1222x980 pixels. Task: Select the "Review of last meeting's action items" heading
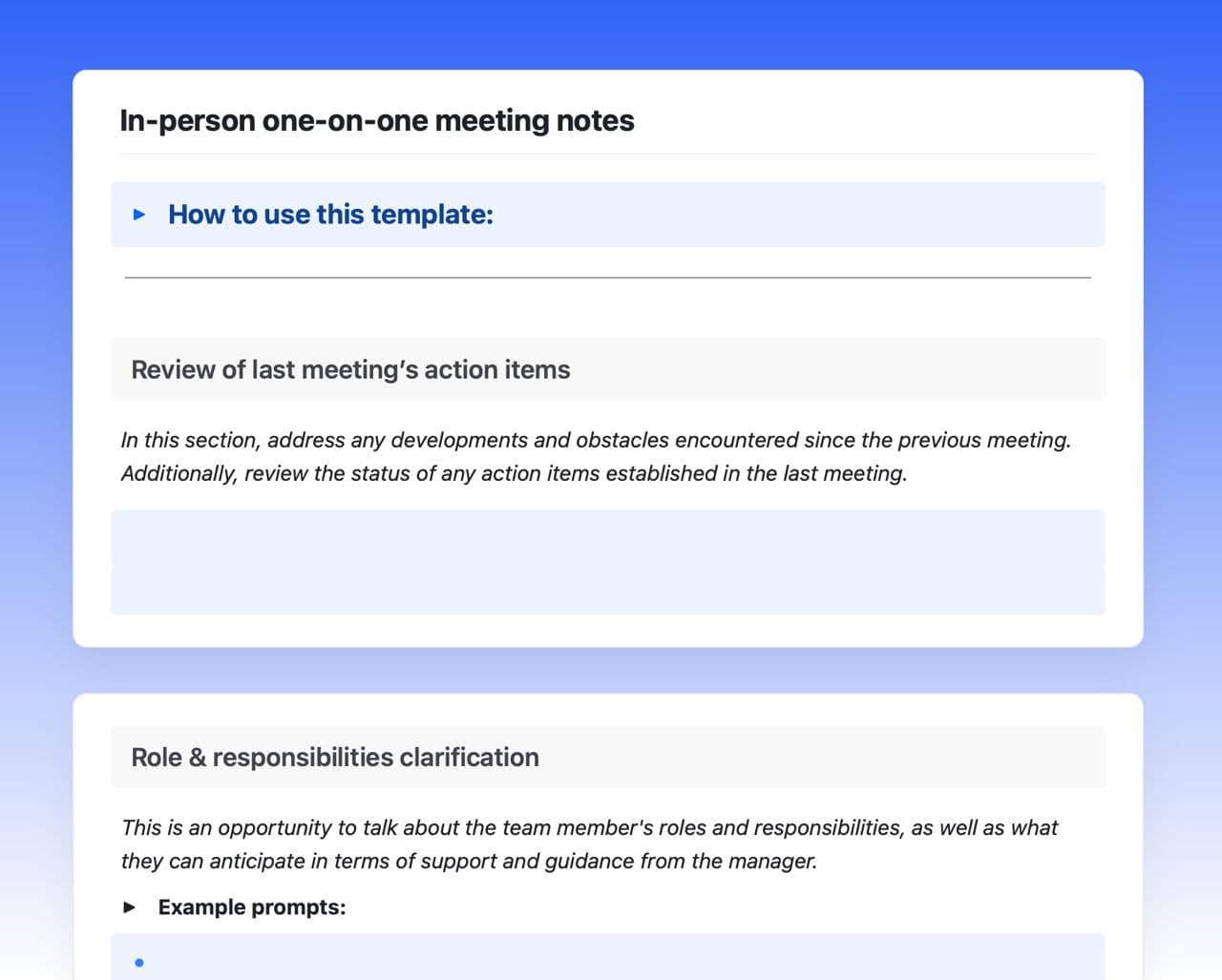click(350, 370)
